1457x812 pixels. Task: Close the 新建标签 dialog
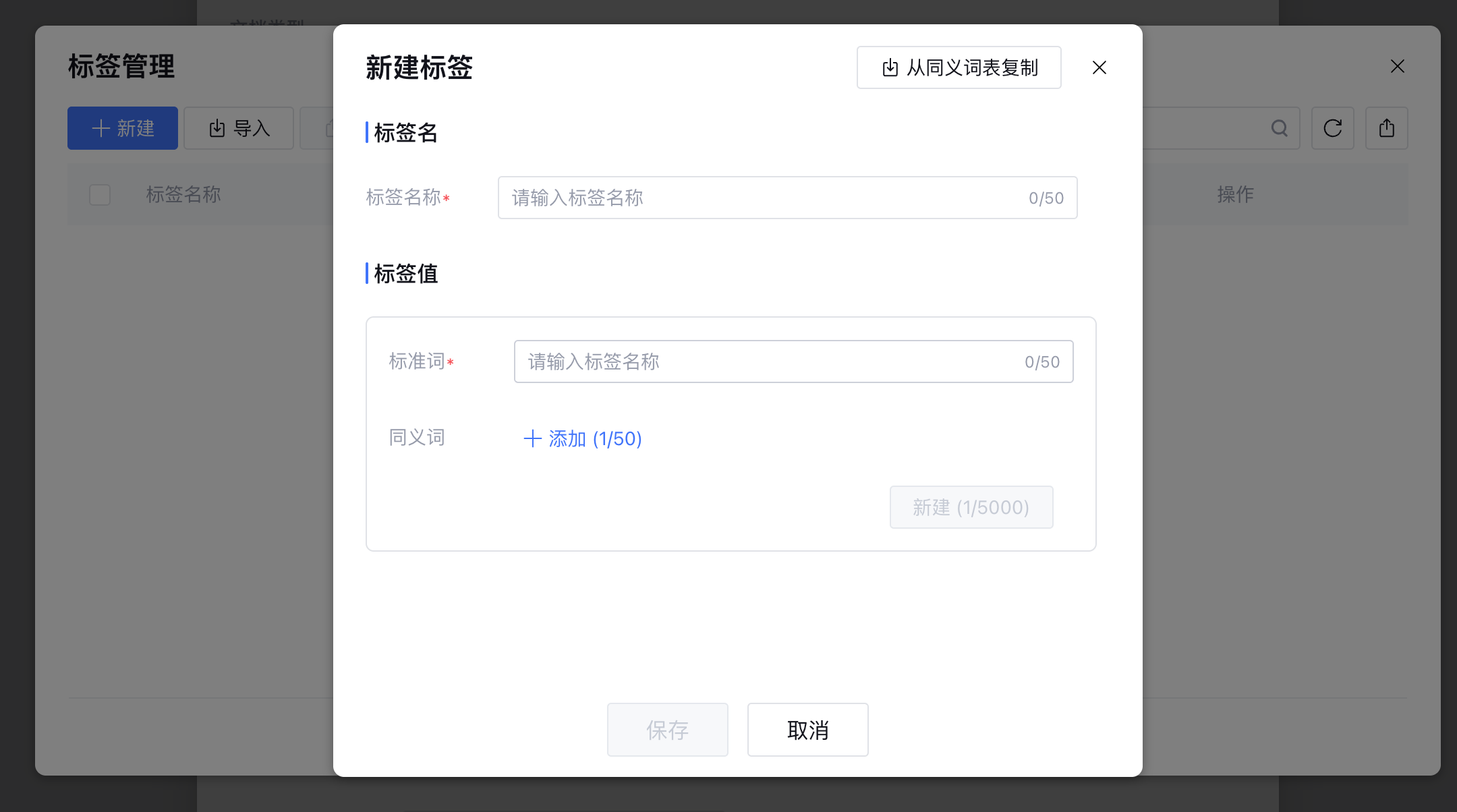[1099, 67]
